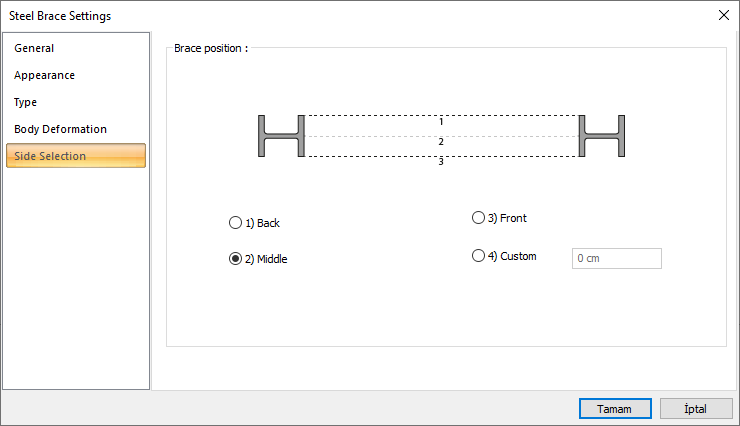Enable the 4) Custom position option

pyautogui.click(x=478, y=256)
